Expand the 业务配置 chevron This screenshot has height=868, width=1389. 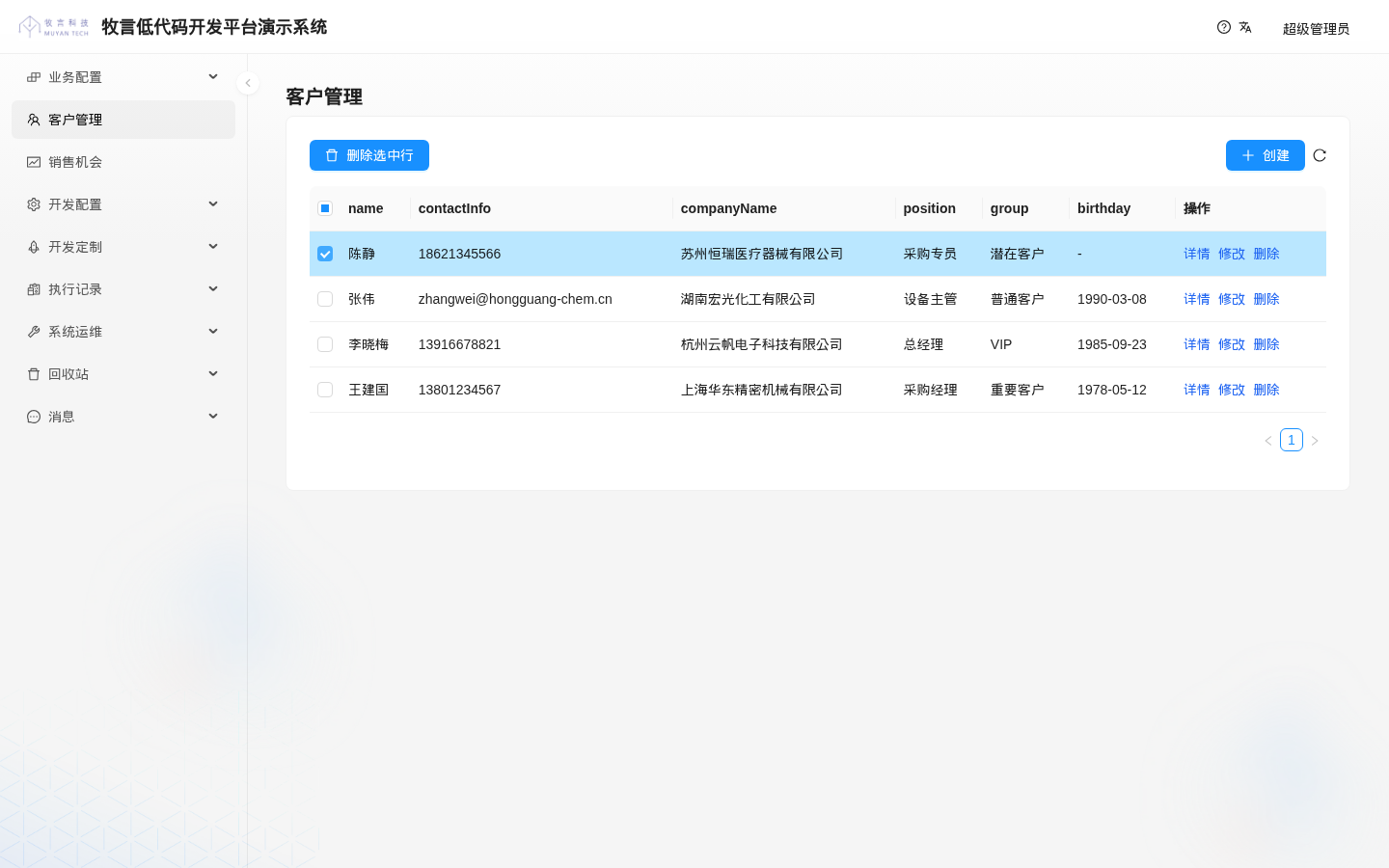(213, 76)
